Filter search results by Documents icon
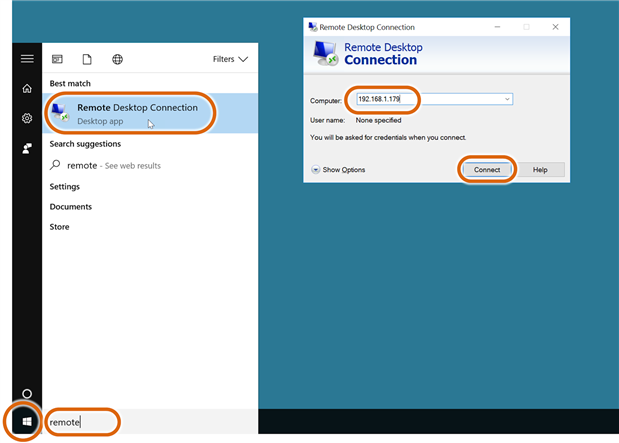Screen dimensions: 619x443 (x=87, y=59)
